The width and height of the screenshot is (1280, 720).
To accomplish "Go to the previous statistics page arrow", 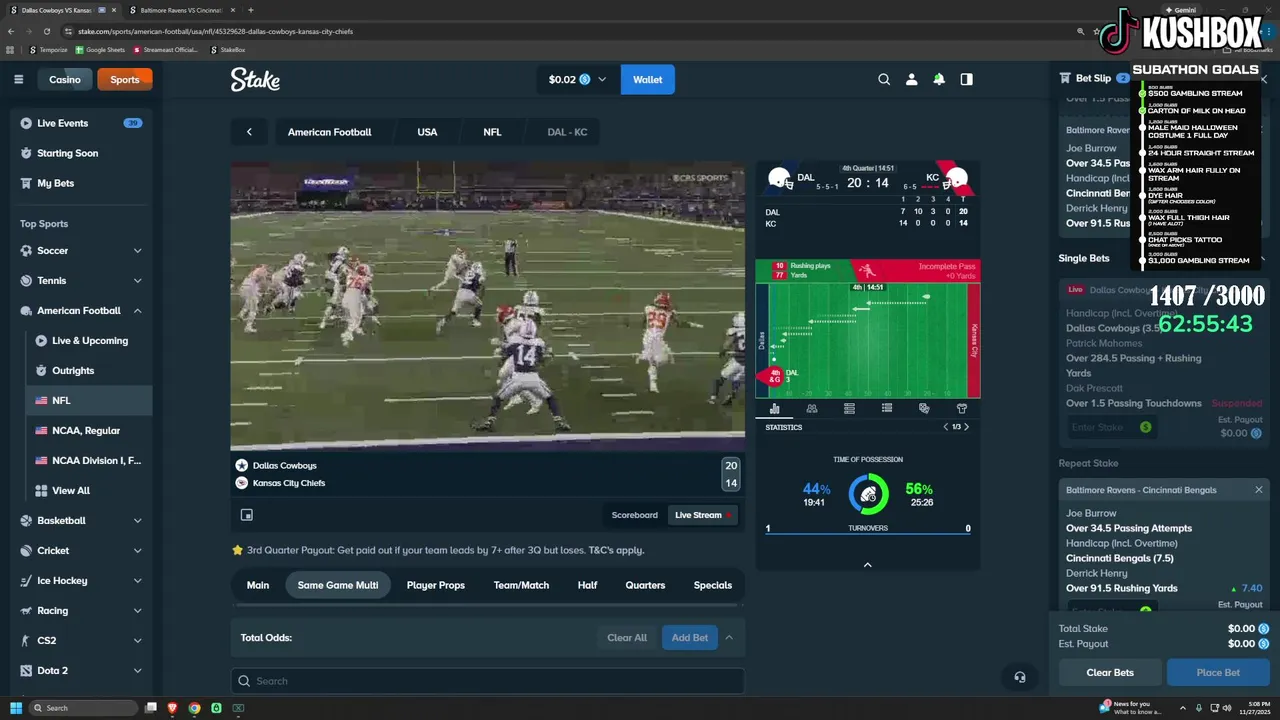I will click(x=946, y=427).
